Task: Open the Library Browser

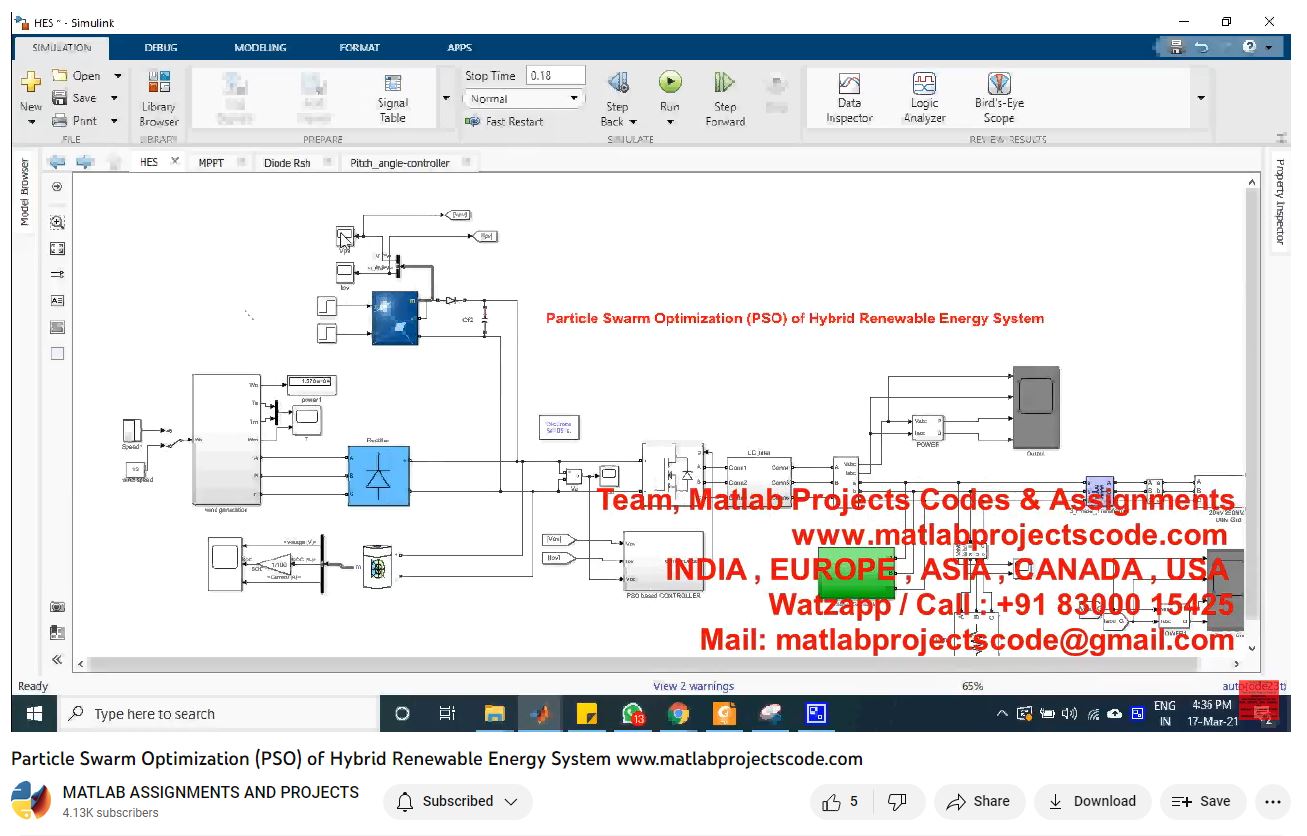Action: click(x=159, y=98)
